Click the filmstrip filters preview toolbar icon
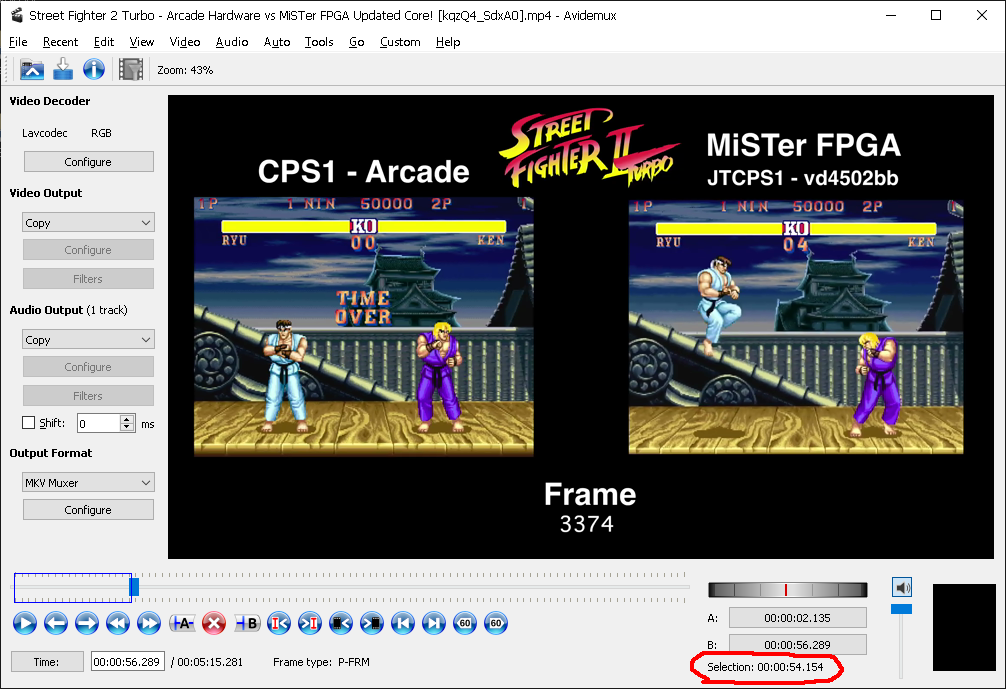This screenshot has height=689, width=1006. (x=131, y=69)
